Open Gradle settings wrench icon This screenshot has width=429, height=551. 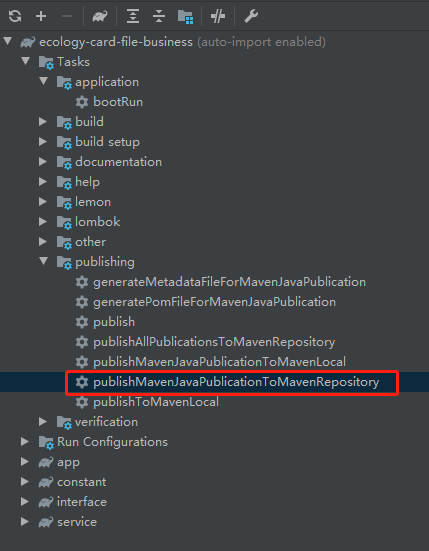point(251,16)
